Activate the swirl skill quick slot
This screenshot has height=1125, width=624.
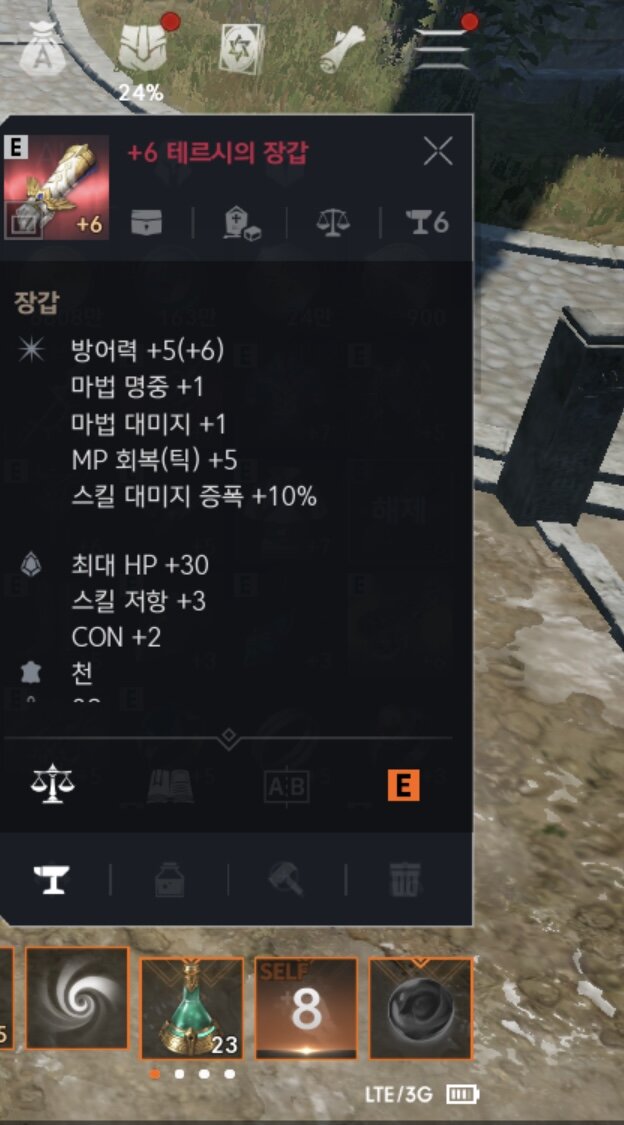point(77,999)
